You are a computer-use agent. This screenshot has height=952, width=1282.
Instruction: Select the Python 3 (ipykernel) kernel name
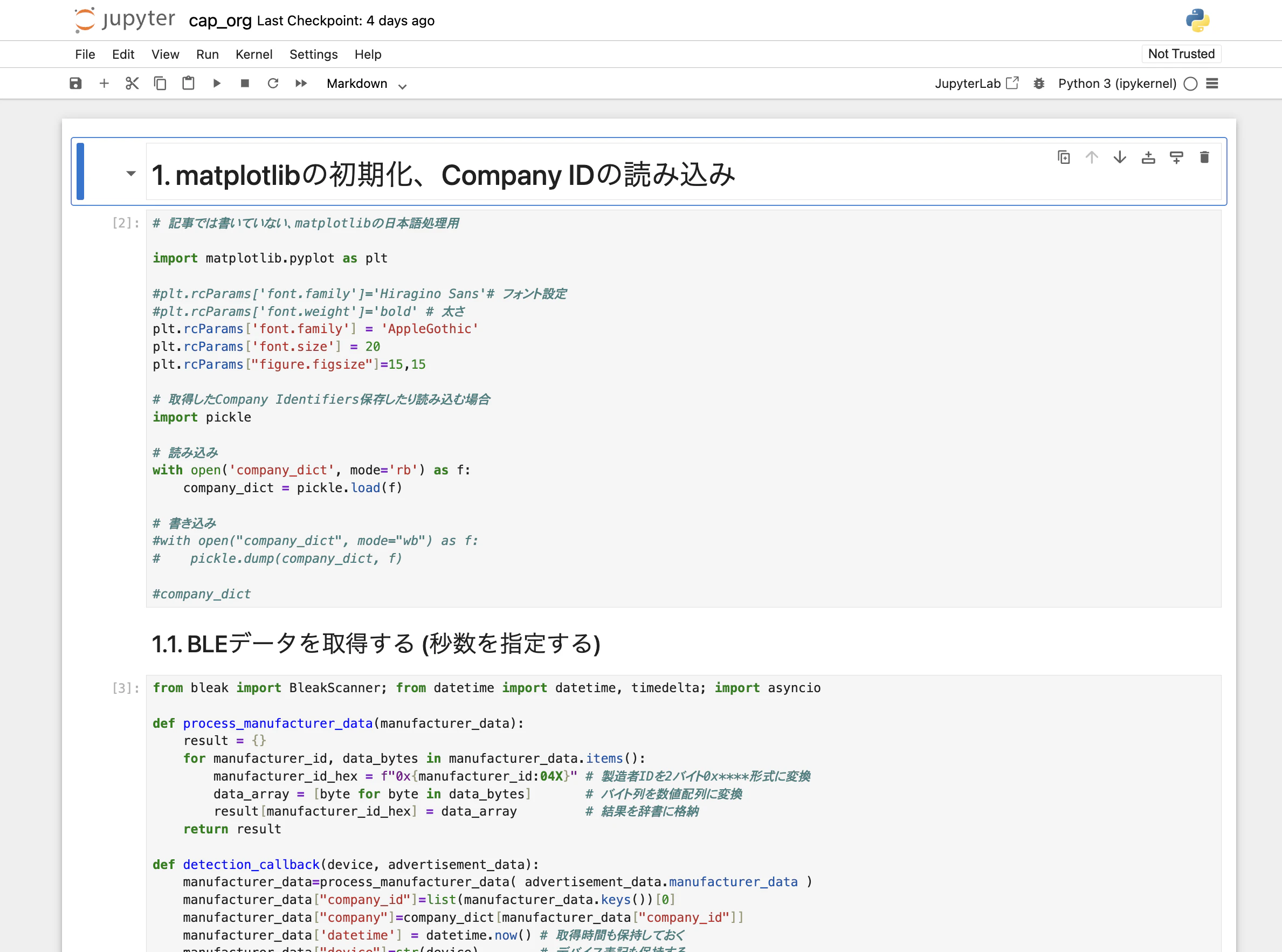[1116, 84]
